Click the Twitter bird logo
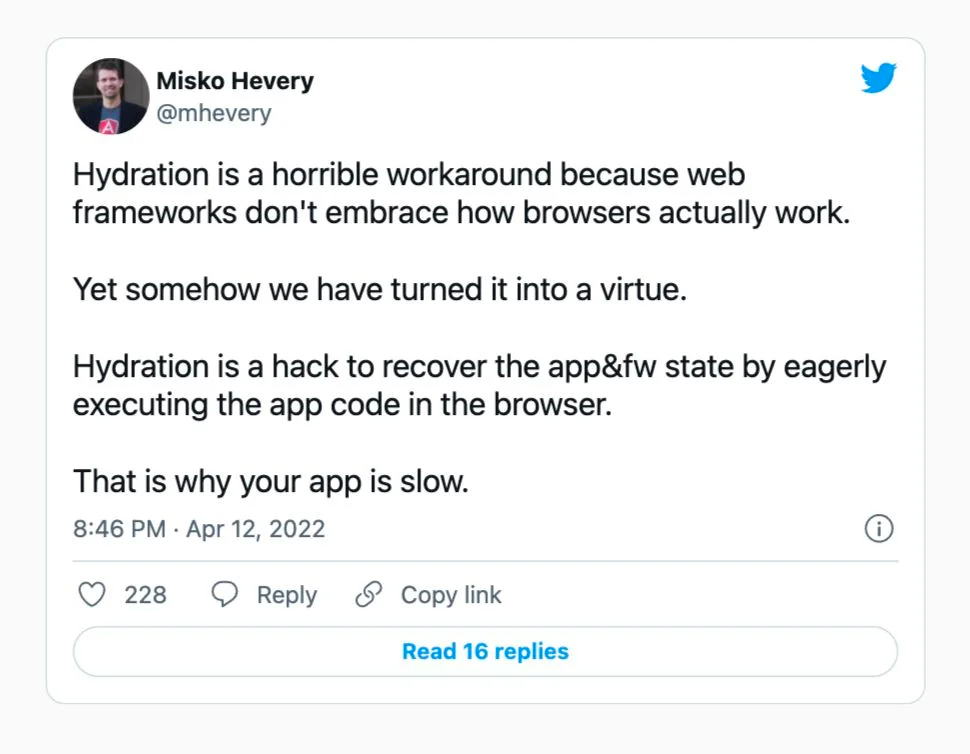This screenshot has width=970, height=754. tap(878, 78)
